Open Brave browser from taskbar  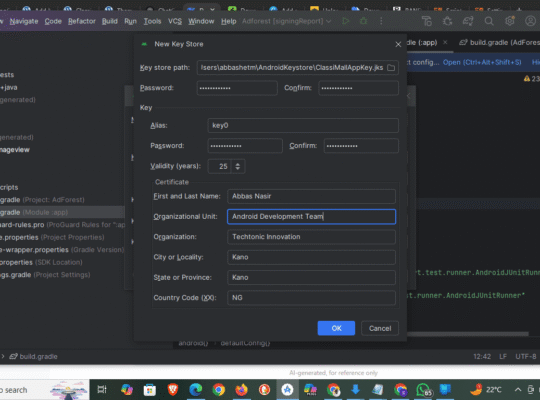point(173,390)
